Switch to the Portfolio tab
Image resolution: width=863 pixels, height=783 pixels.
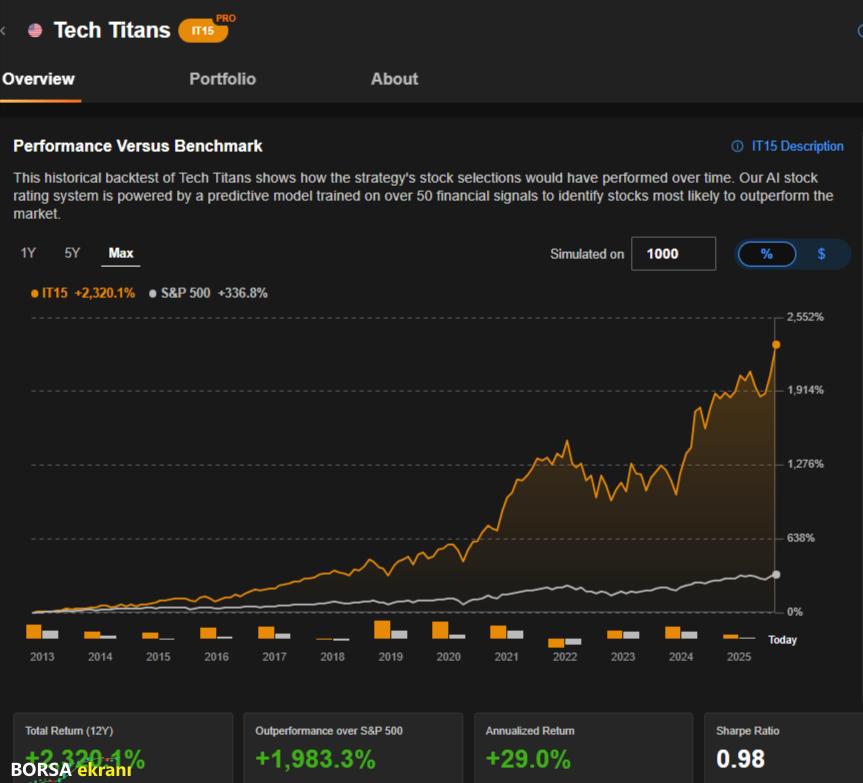pyautogui.click(x=222, y=79)
